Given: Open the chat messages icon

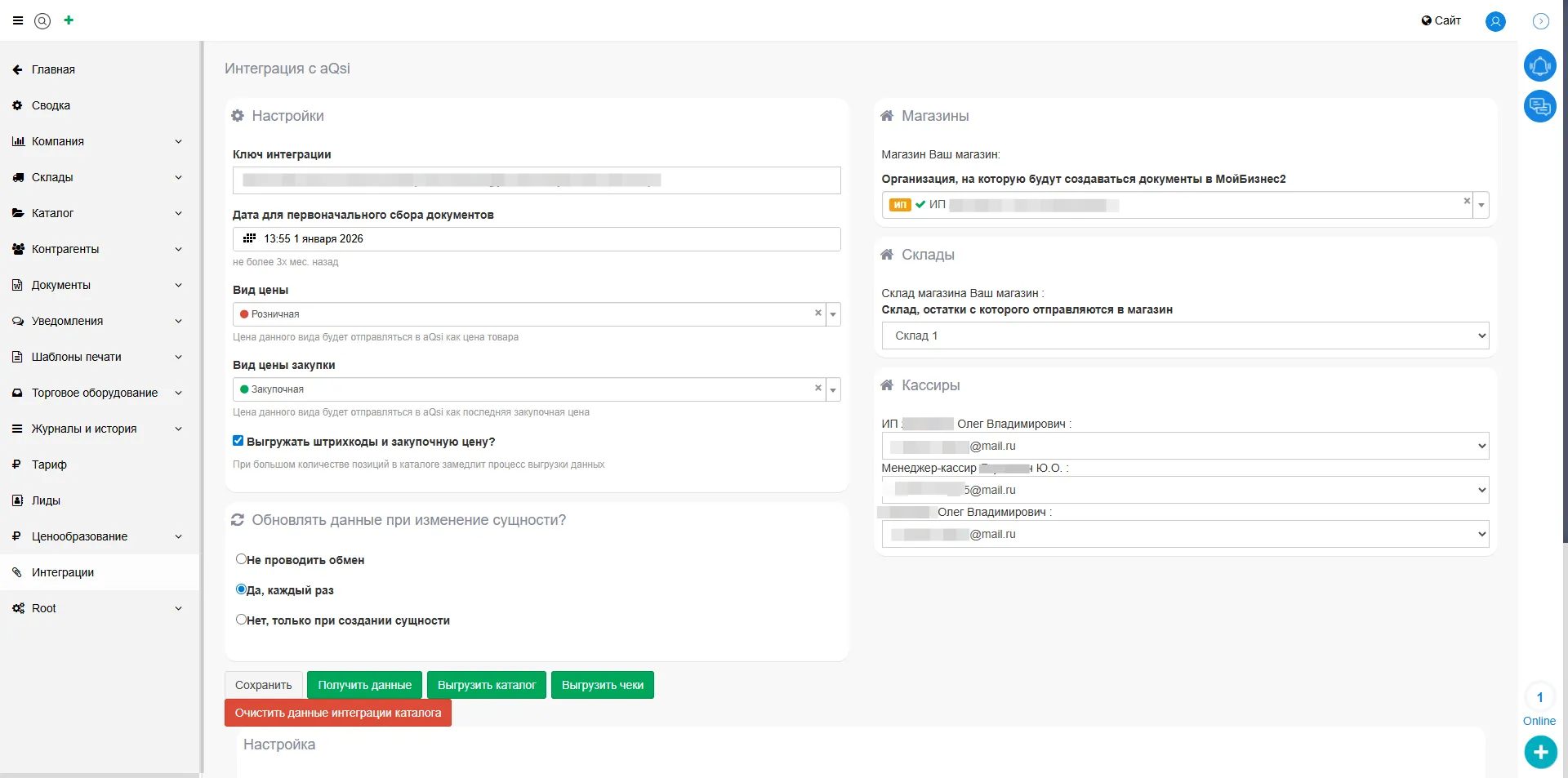Looking at the screenshot, I should [1539, 106].
